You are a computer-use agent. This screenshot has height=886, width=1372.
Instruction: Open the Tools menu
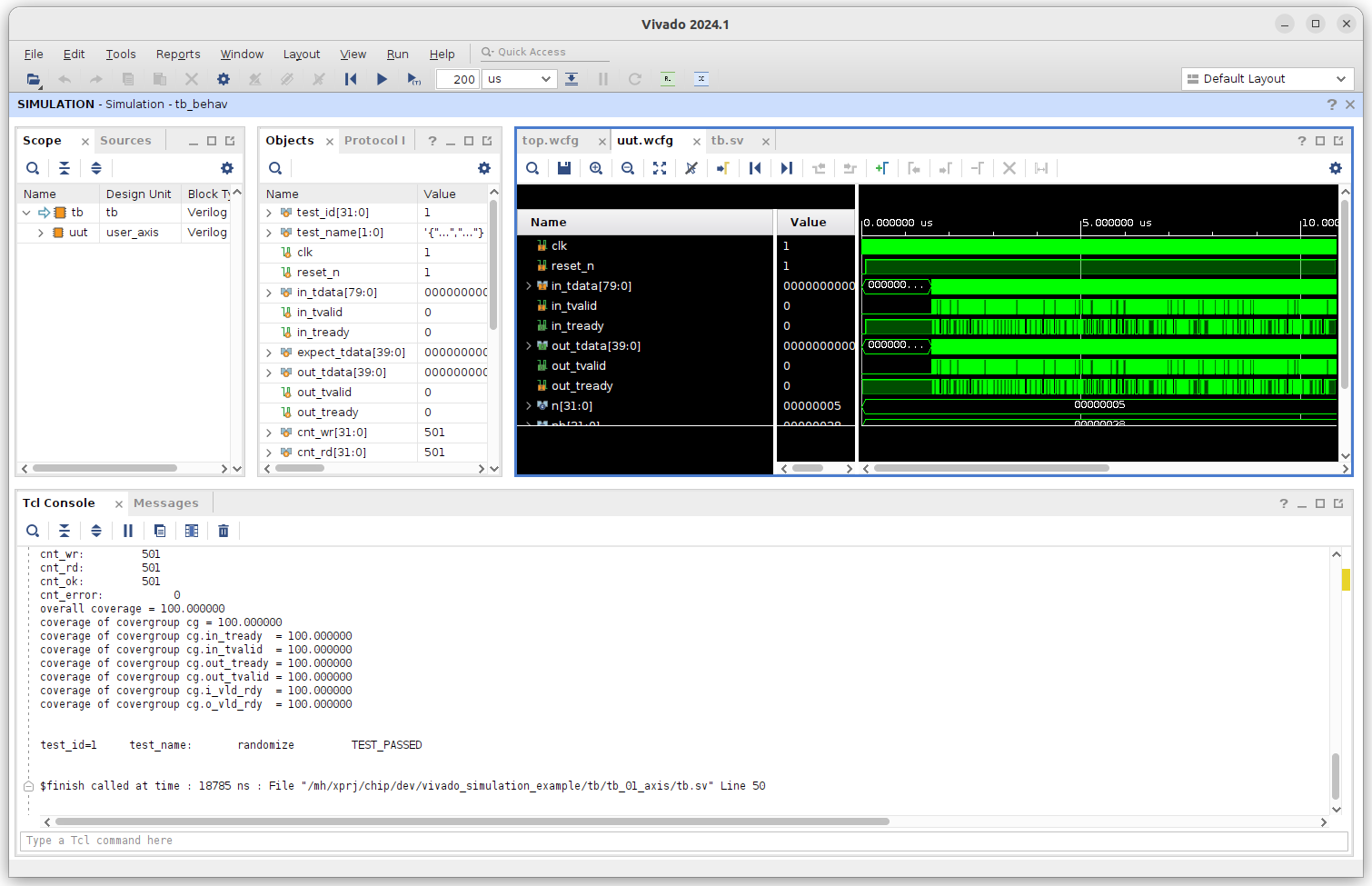(120, 55)
